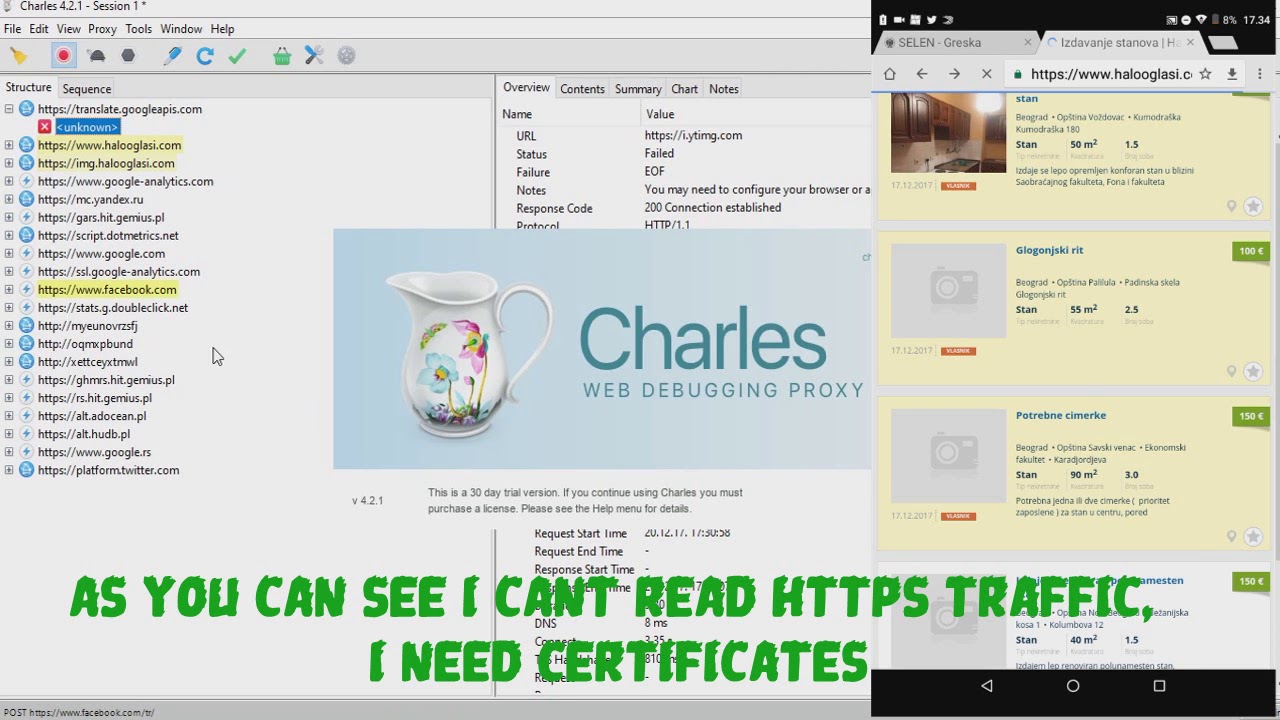Expand the img.halooglasi.com tree node
The height and width of the screenshot is (720, 1280).
tap(9, 163)
